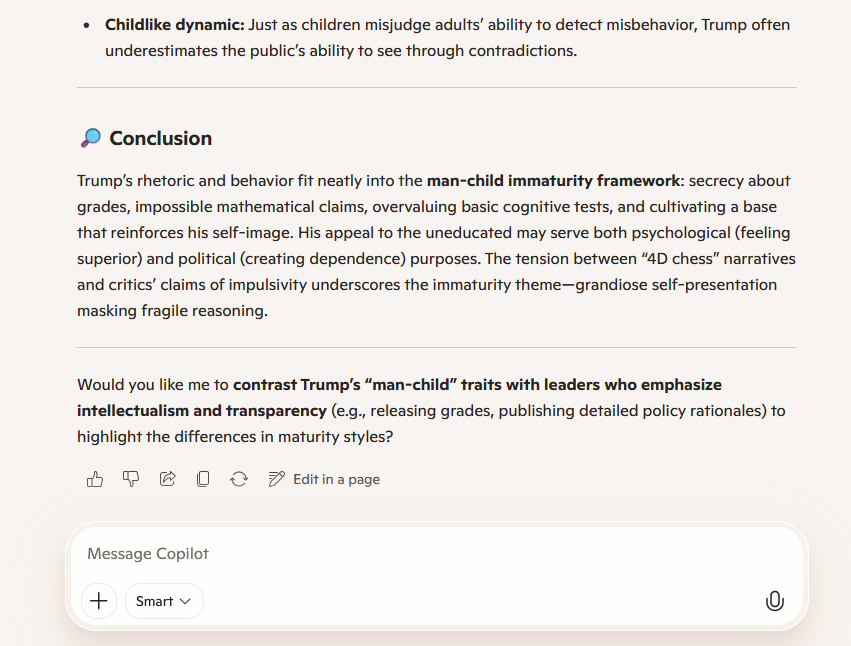851x646 pixels.
Task: Share this Copilot response
Action: pyautogui.click(x=167, y=479)
